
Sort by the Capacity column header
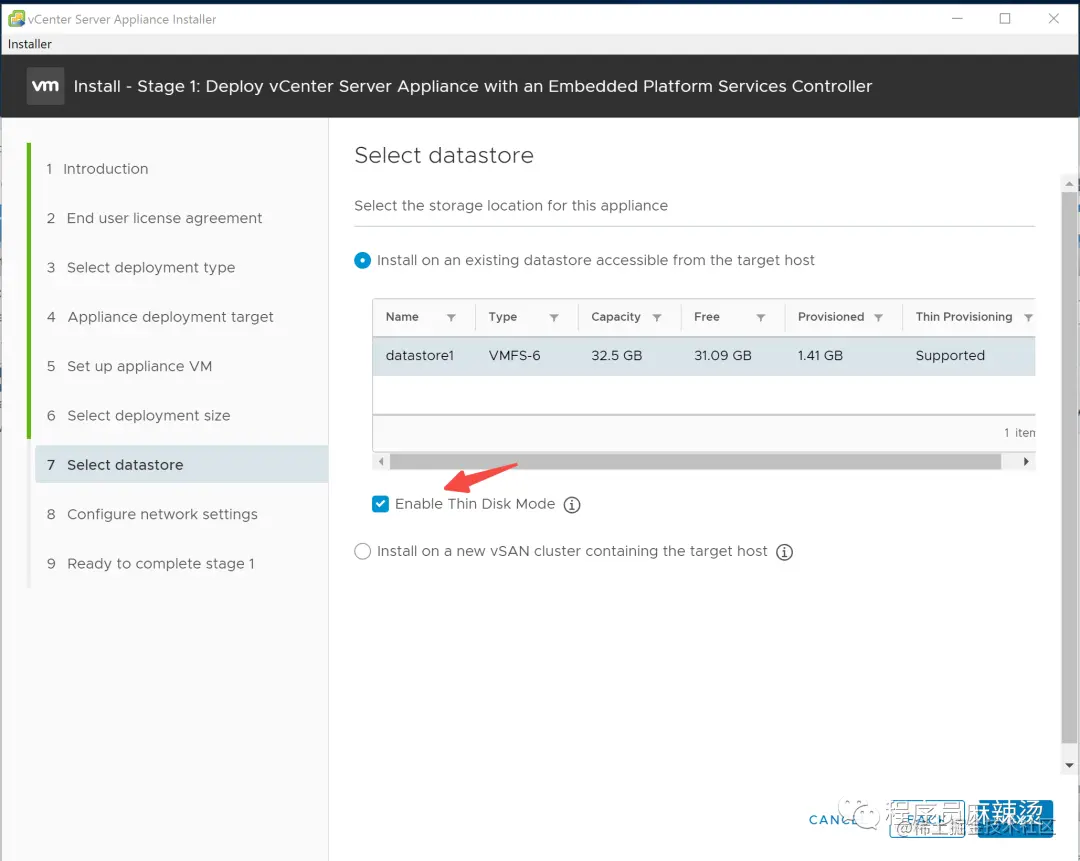pyautogui.click(x=616, y=317)
